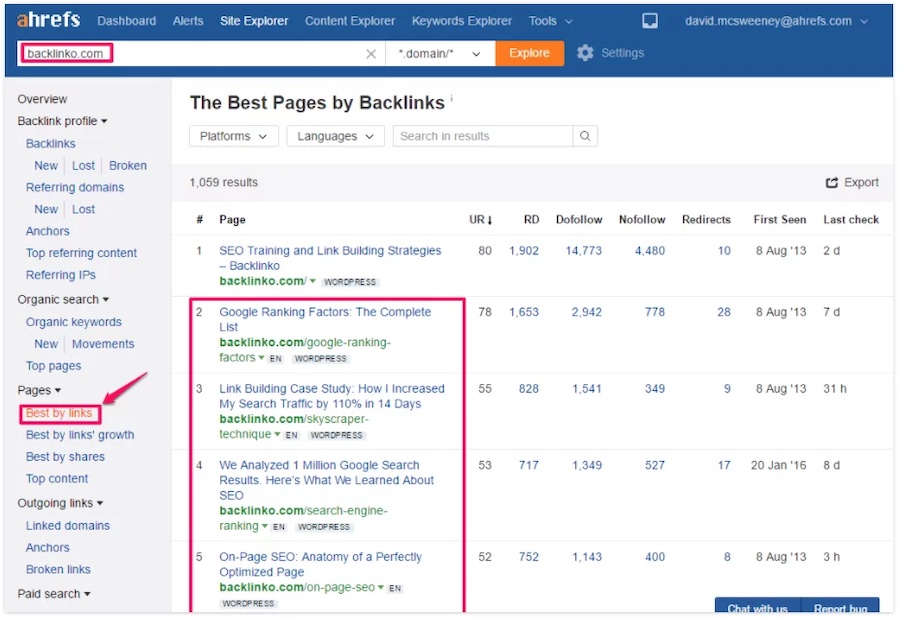
Task: Expand the Paid search section
Action: pyautogui.click(x=53, y=594)
